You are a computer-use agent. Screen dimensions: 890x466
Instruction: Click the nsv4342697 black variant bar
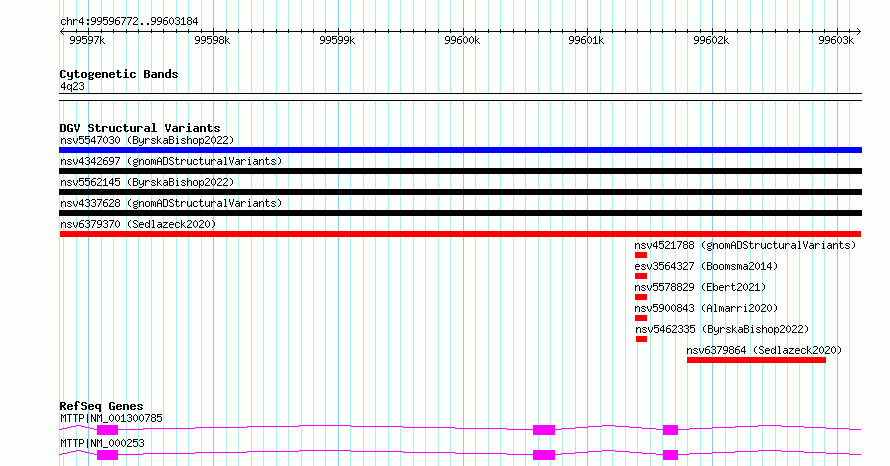click(460, 171)
